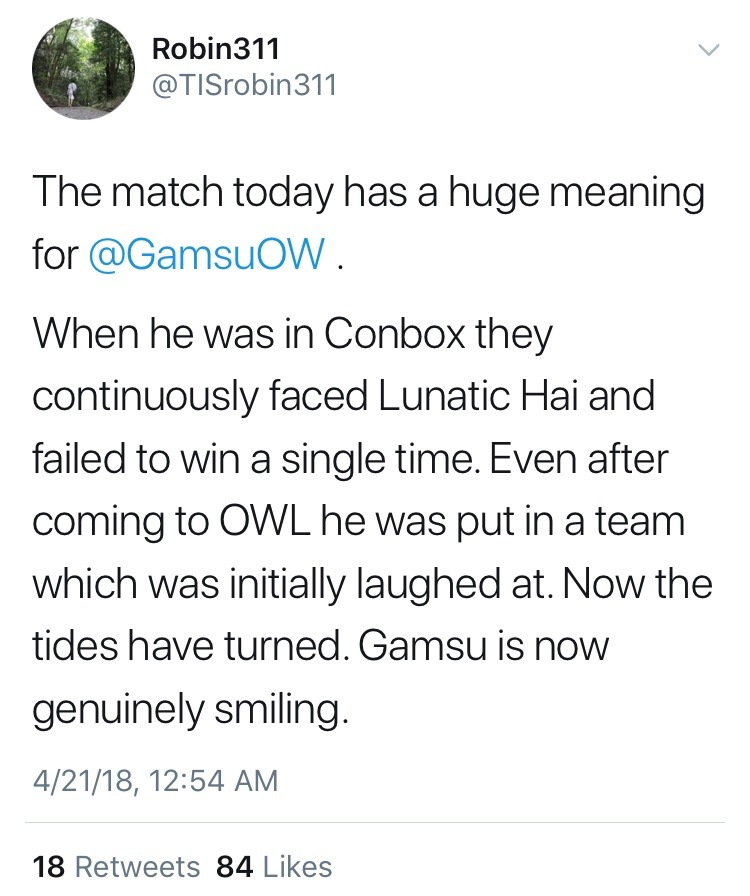Click the number 84 beside Likes

click(x=233, y=865)
